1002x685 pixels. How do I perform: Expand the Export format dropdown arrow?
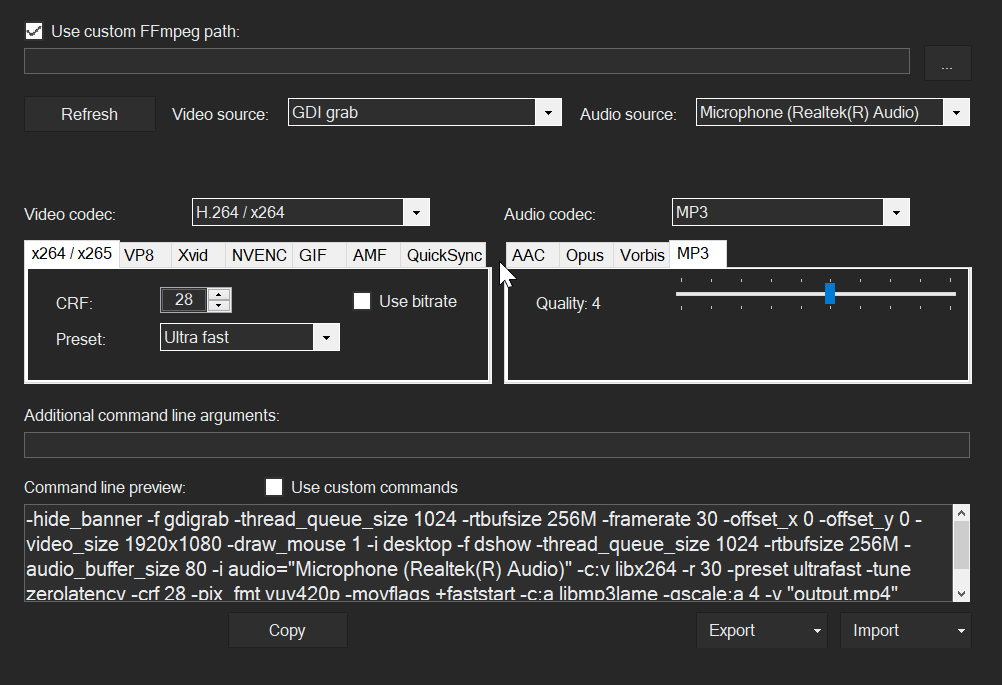[x=818, y=630]
